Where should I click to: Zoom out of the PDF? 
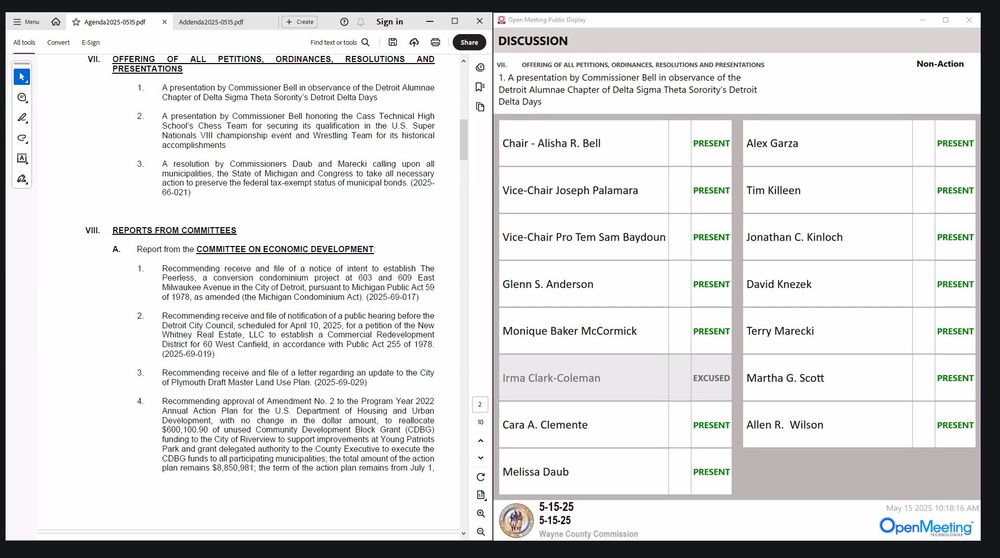click(x=480, y=532)
